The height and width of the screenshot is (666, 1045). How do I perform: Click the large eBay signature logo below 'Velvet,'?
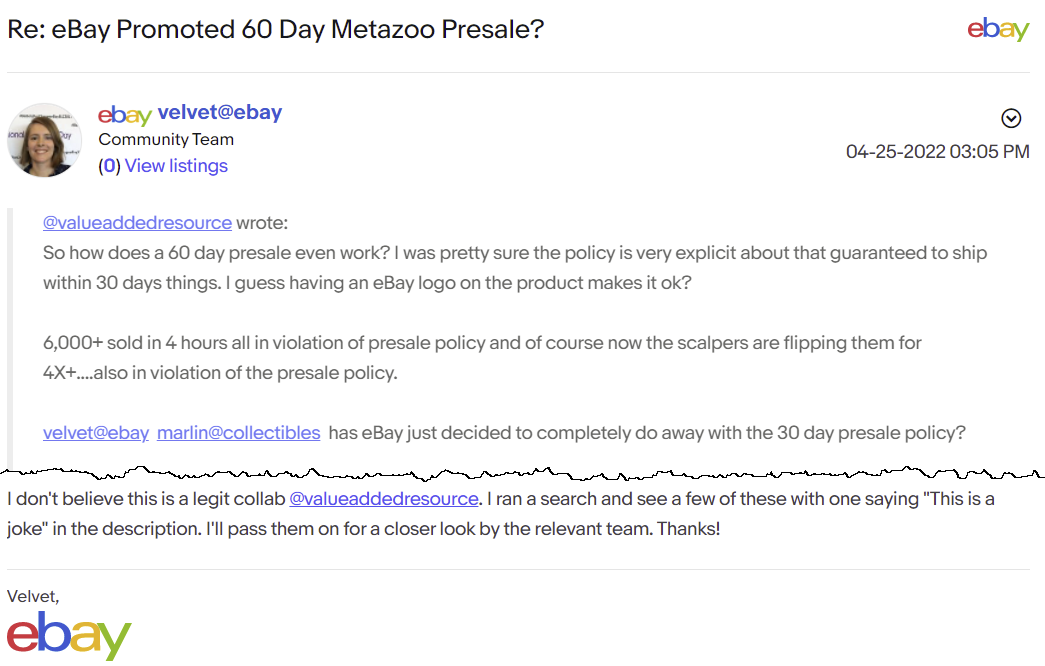point(69,636)
